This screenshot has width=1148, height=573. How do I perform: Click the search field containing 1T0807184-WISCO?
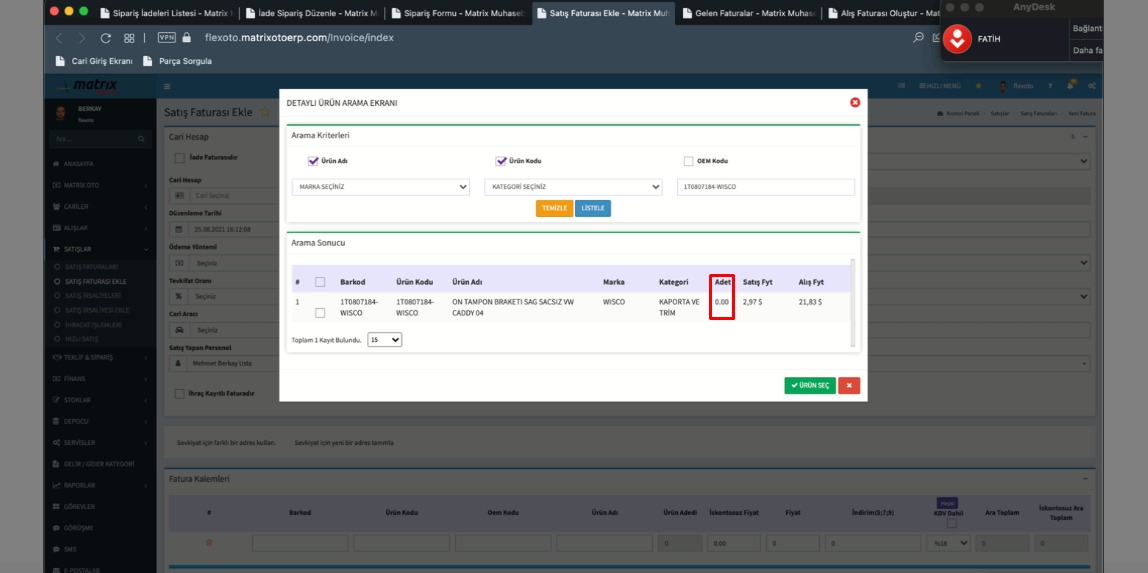[765, 187]
